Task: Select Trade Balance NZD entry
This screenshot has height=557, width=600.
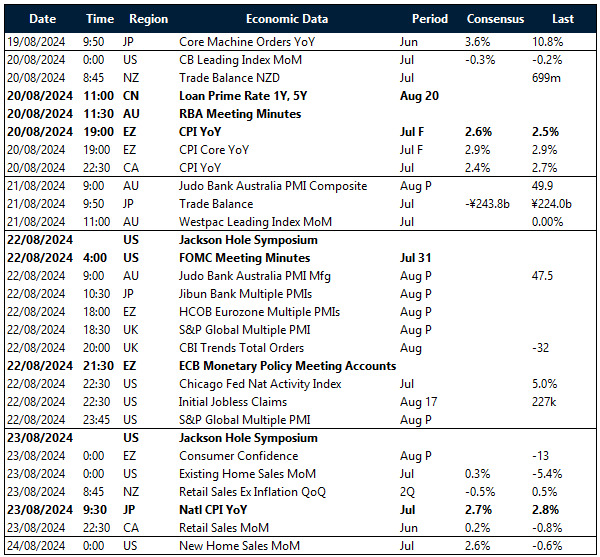Action: coord(229,78)
